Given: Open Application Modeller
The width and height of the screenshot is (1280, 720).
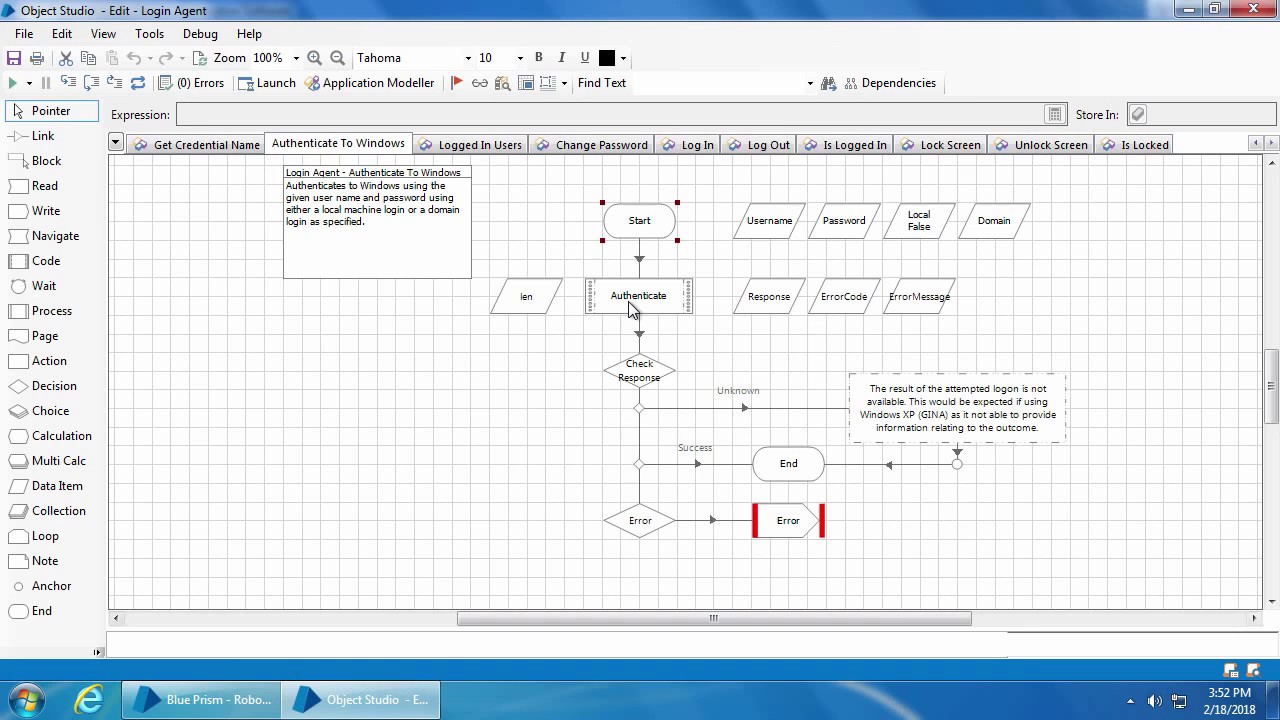Looking at the screenshot, I should [x=369, y=83].
